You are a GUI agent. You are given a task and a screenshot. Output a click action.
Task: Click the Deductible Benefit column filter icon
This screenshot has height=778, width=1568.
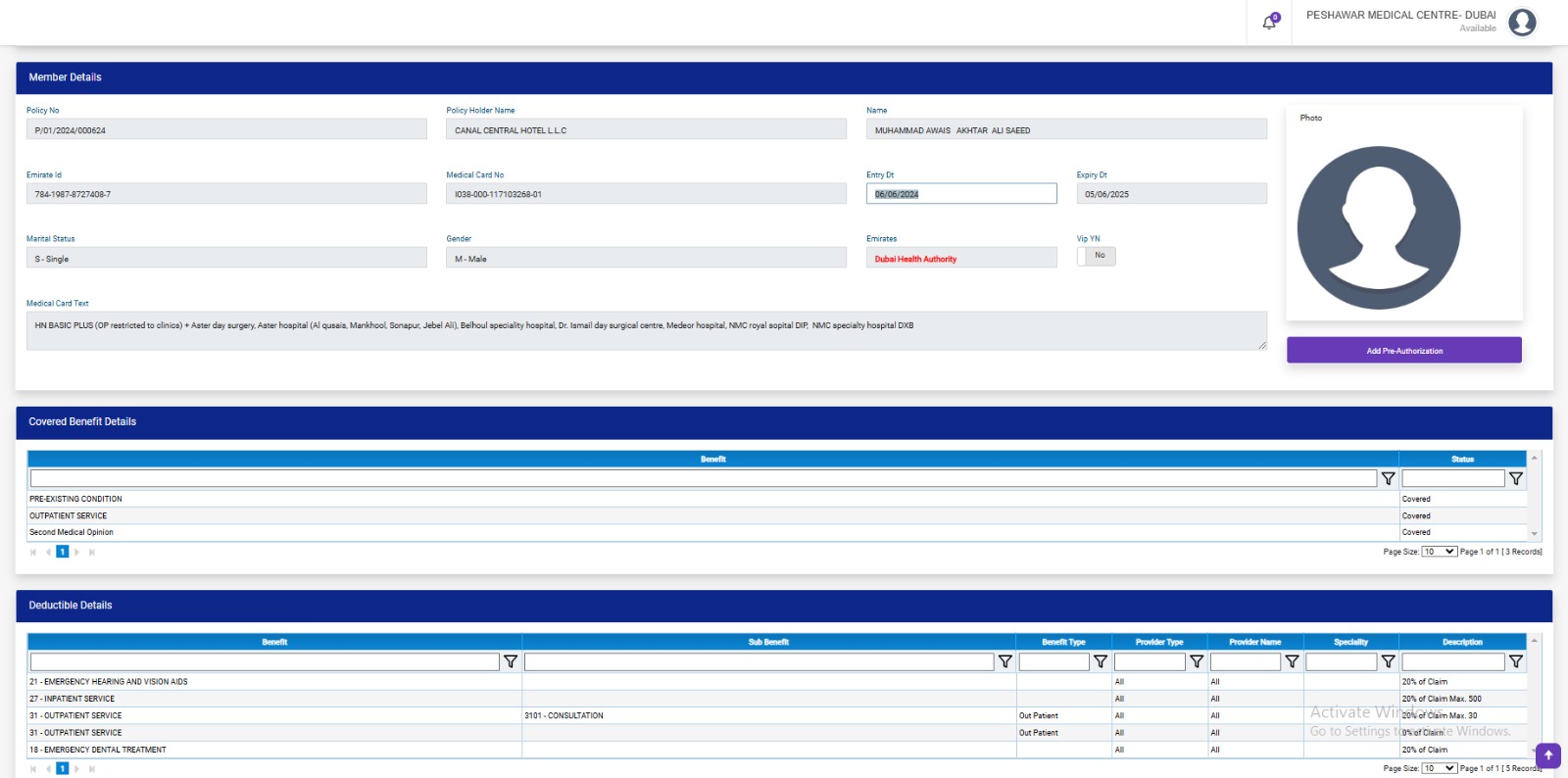tap(510, 662)
